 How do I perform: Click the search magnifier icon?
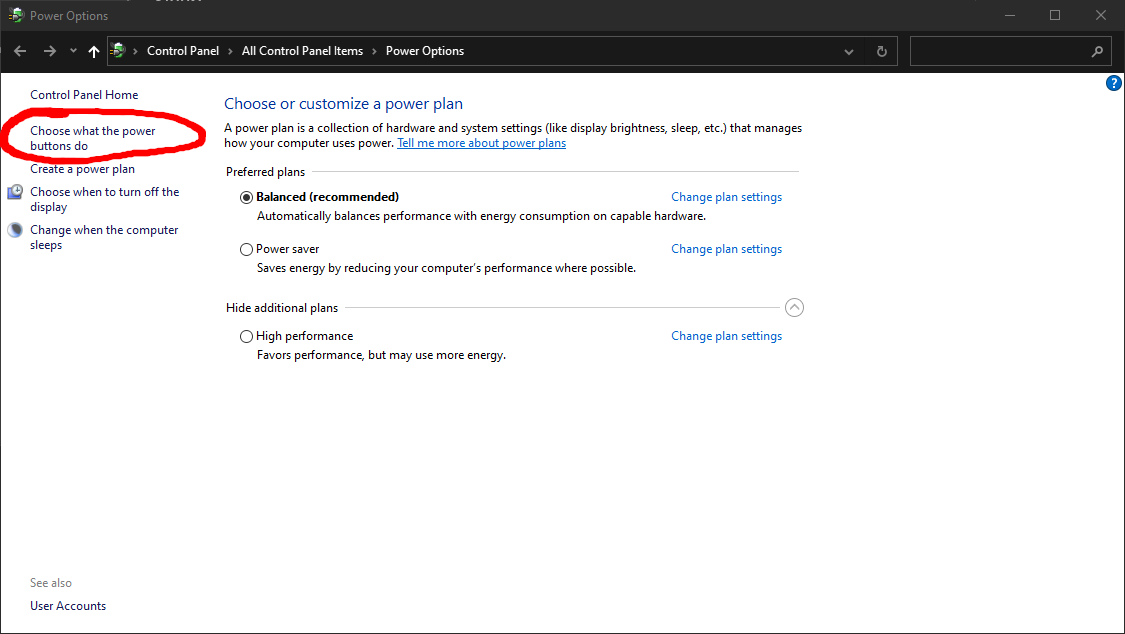pyautogui.click(x=1097, y=51)
